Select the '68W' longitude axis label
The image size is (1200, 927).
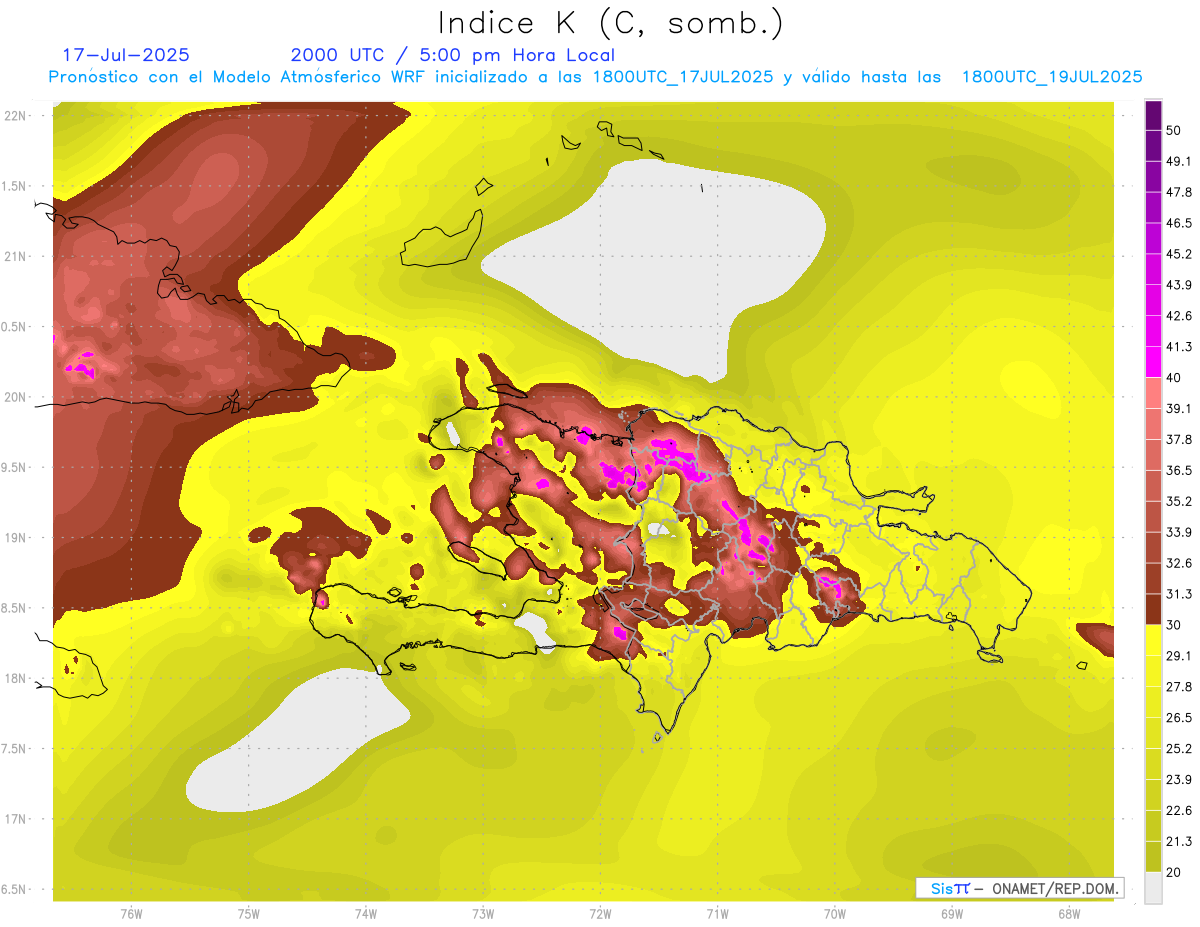click(1068, 913)
